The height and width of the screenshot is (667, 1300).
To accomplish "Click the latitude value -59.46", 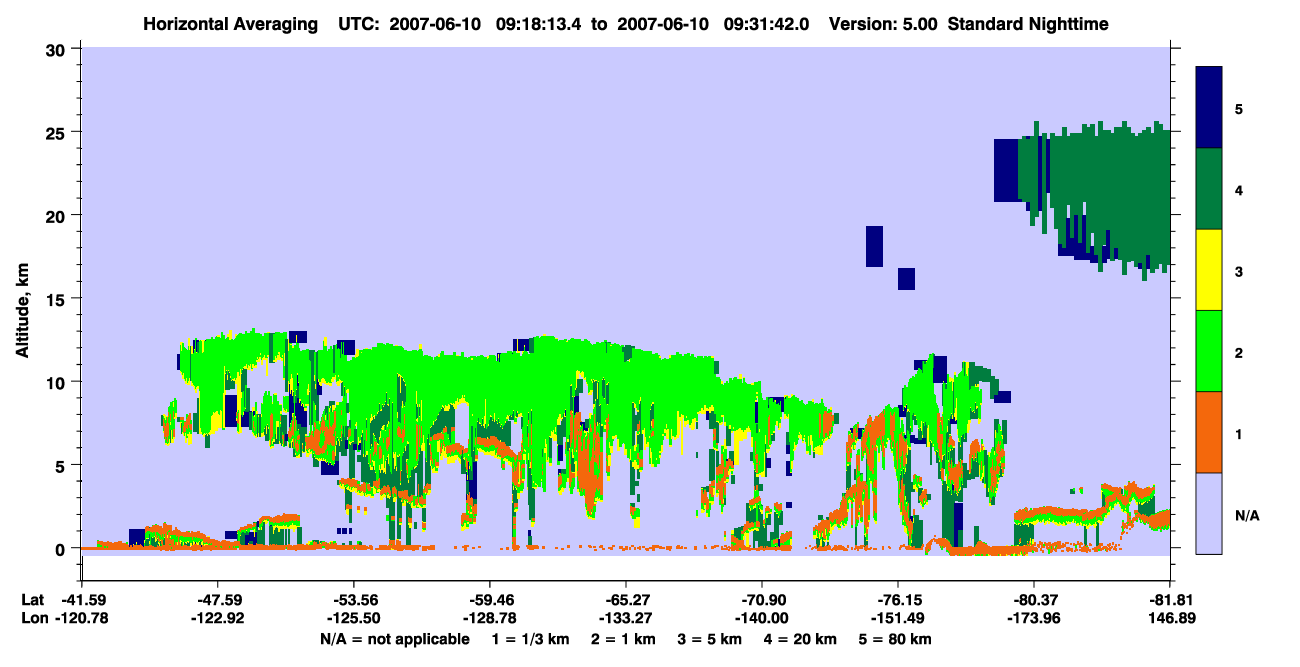I will tap(489, 600).
